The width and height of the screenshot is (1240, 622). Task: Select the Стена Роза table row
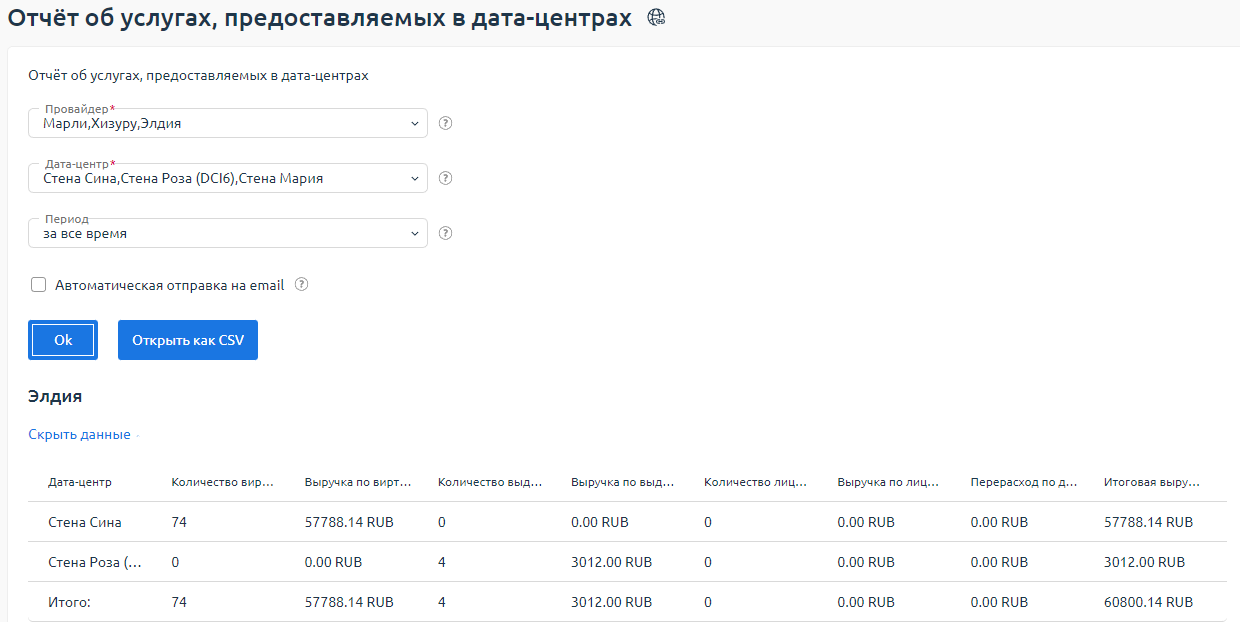(94, 562)
